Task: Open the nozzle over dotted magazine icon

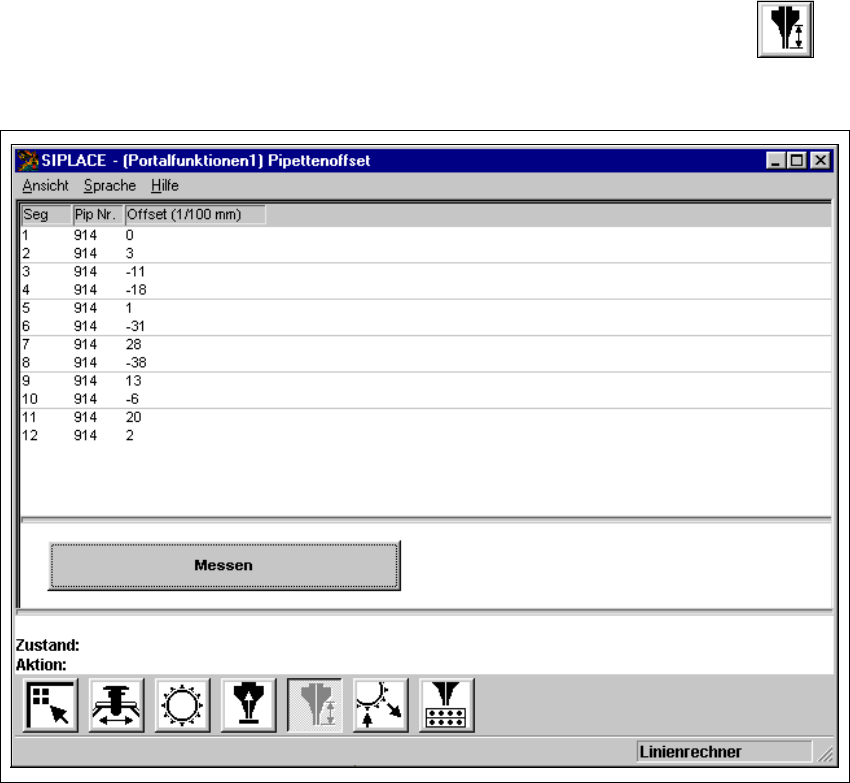Action: 447,705
